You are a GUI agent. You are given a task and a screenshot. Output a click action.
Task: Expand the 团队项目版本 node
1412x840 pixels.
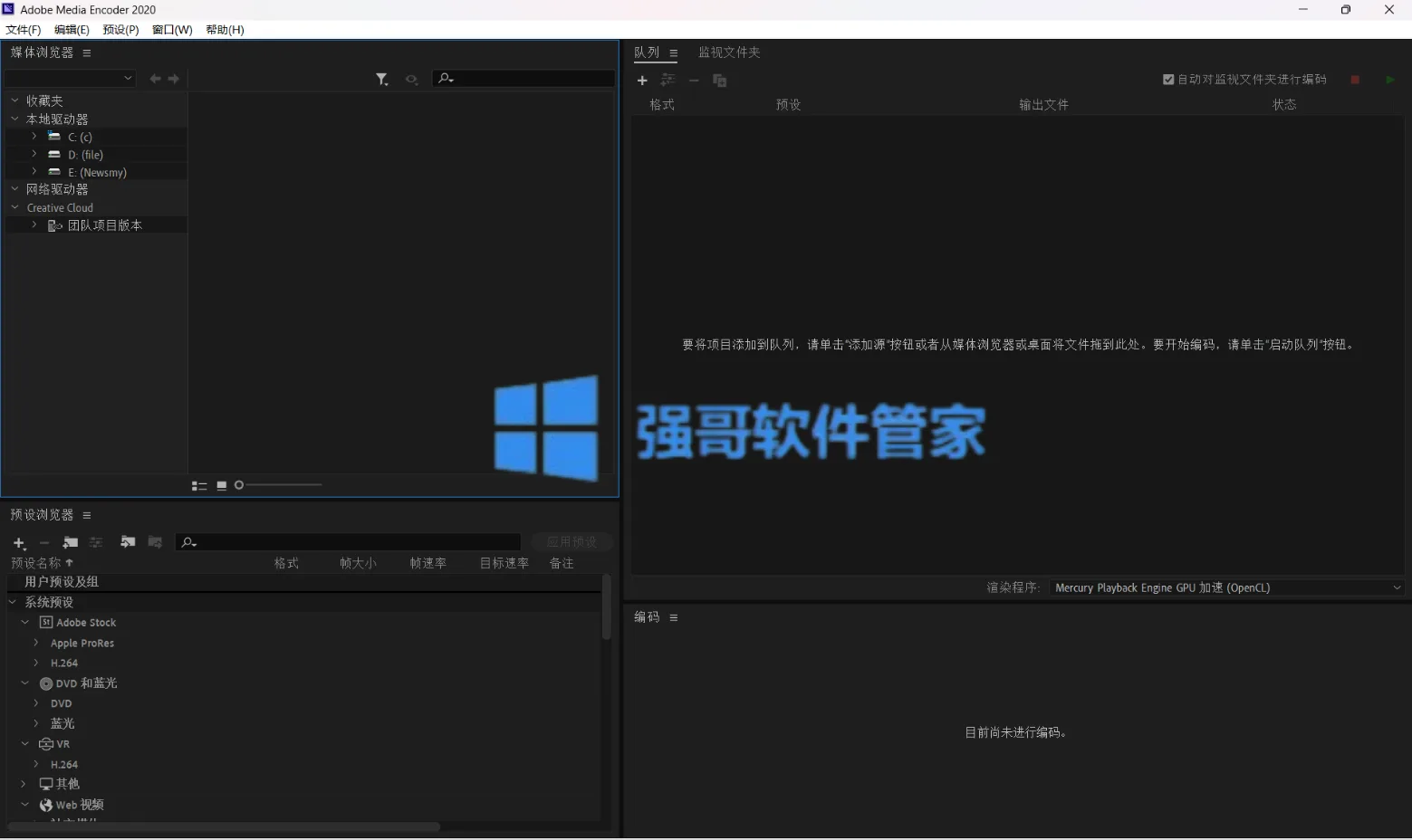[x=34, y=224]
